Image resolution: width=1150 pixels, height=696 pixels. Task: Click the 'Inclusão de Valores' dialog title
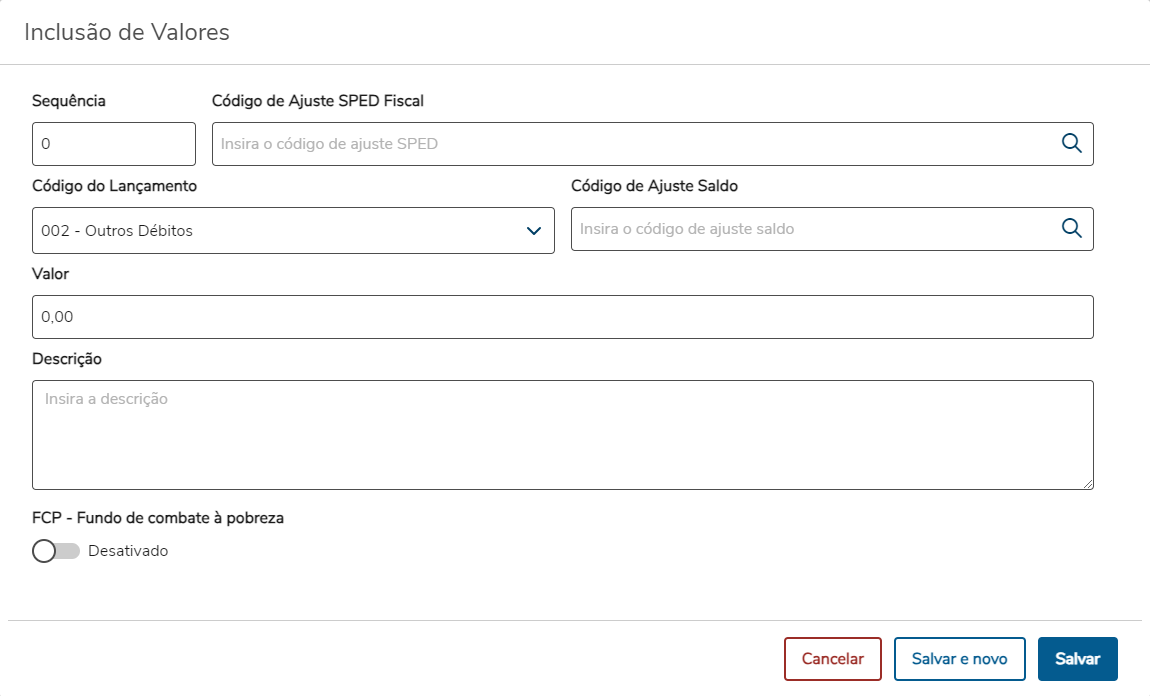(127, 32)
